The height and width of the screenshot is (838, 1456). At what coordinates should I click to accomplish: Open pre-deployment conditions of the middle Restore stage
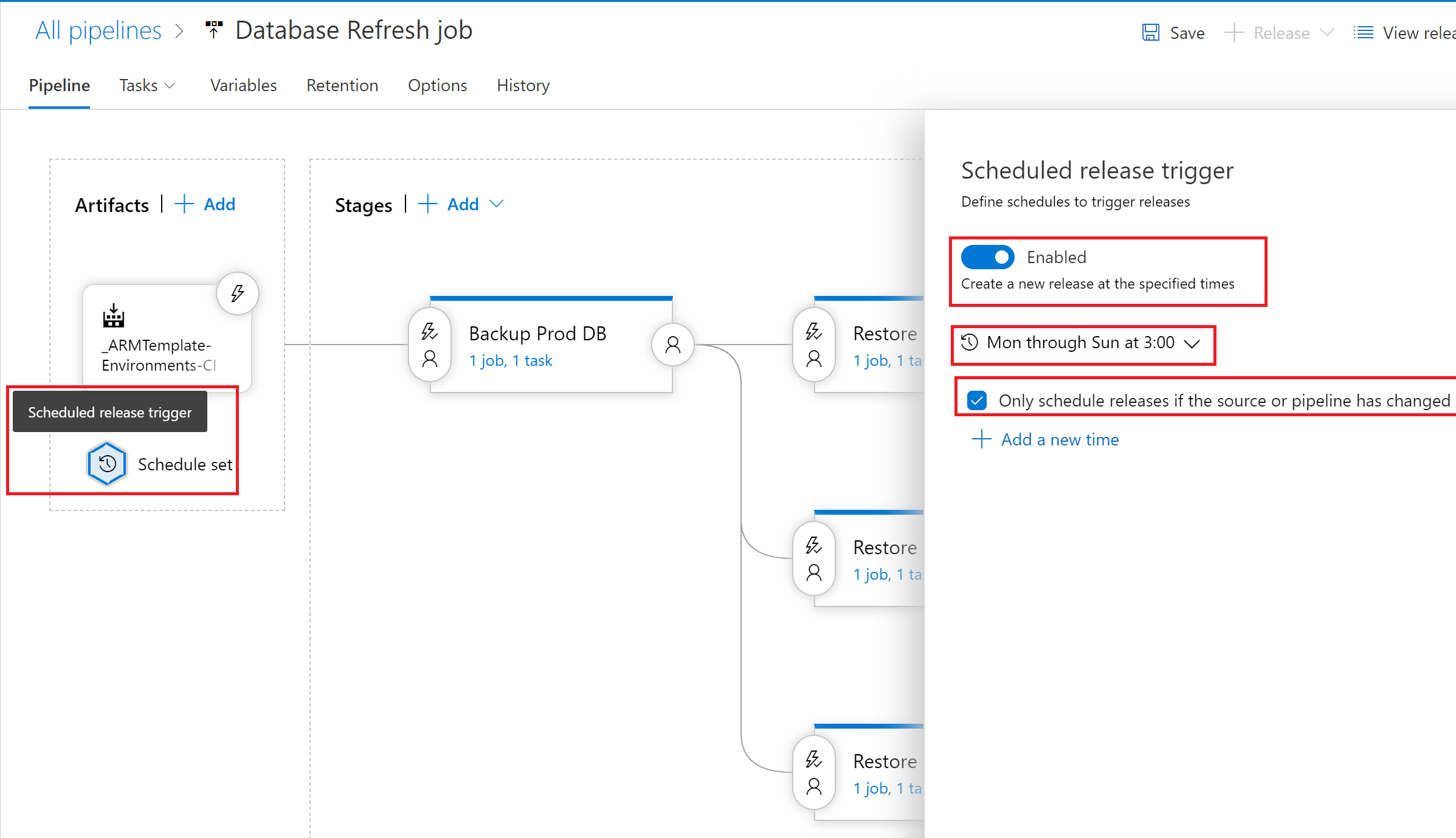[x=813, y=559]
